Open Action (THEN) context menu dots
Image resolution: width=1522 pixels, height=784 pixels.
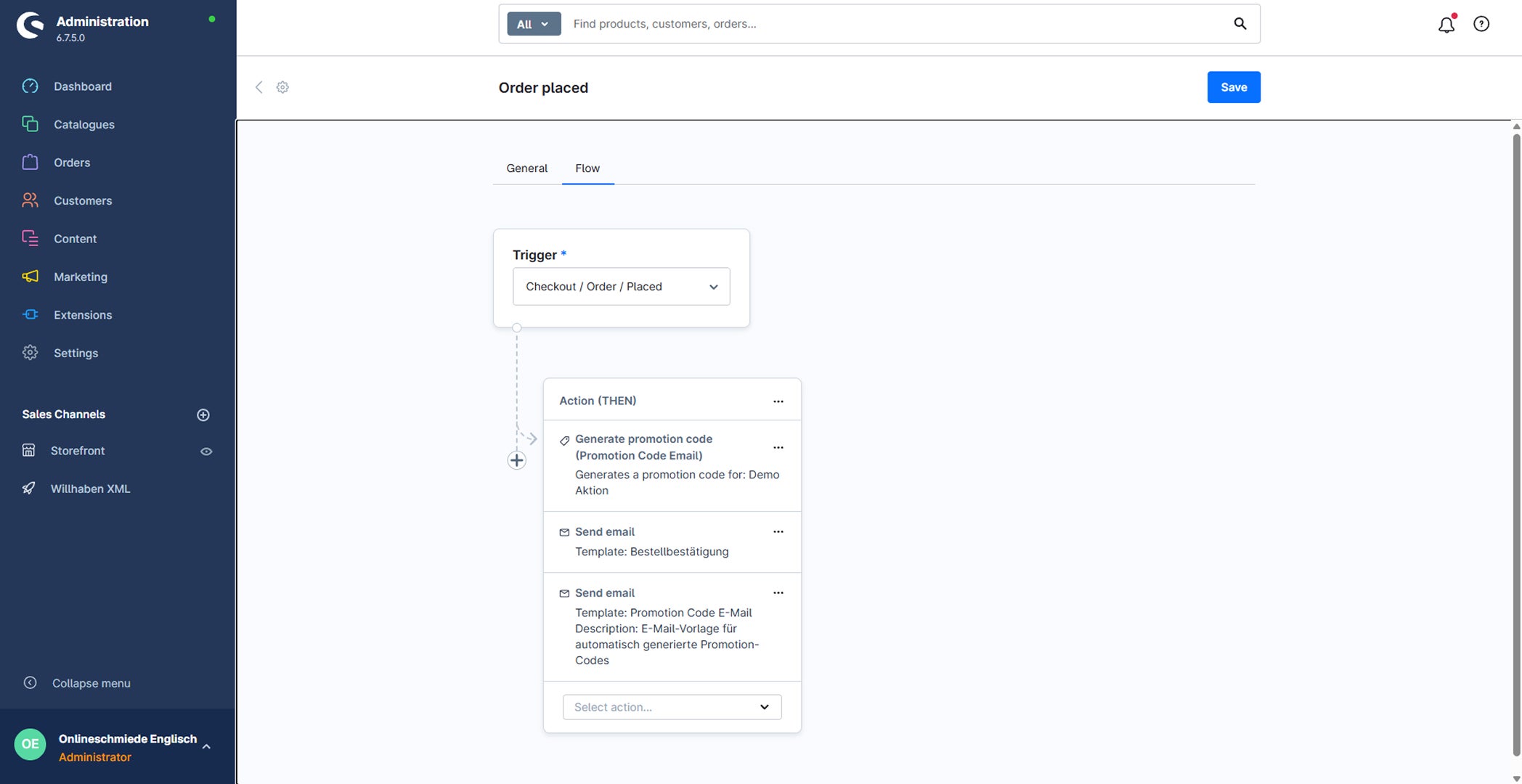[x=778, y=401]
